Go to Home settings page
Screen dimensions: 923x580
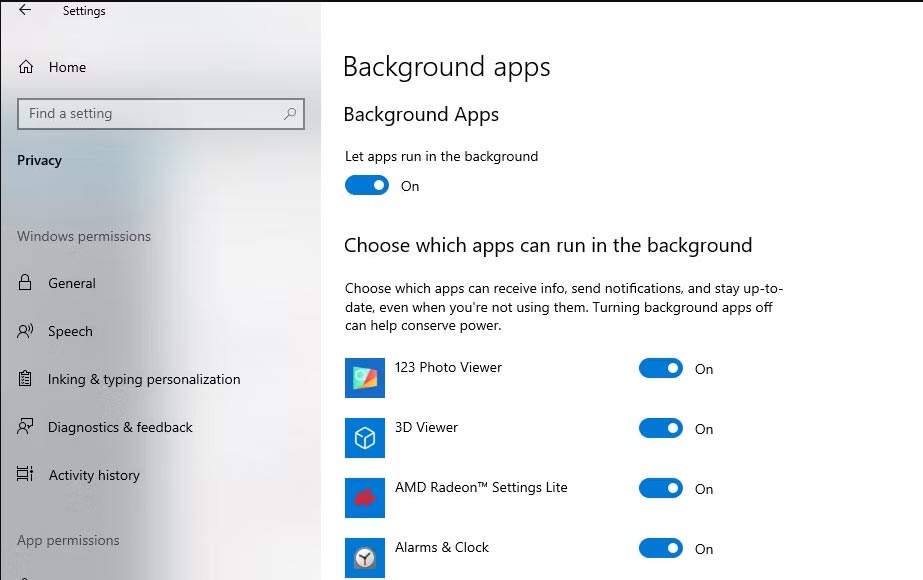[x=67, y=67]
